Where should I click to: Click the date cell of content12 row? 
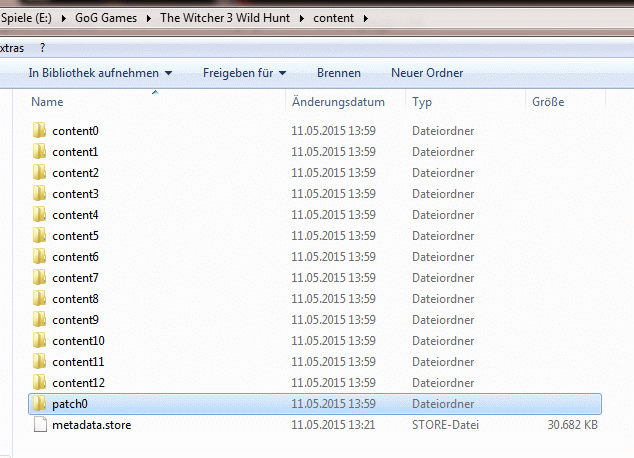tap(334, 383)
